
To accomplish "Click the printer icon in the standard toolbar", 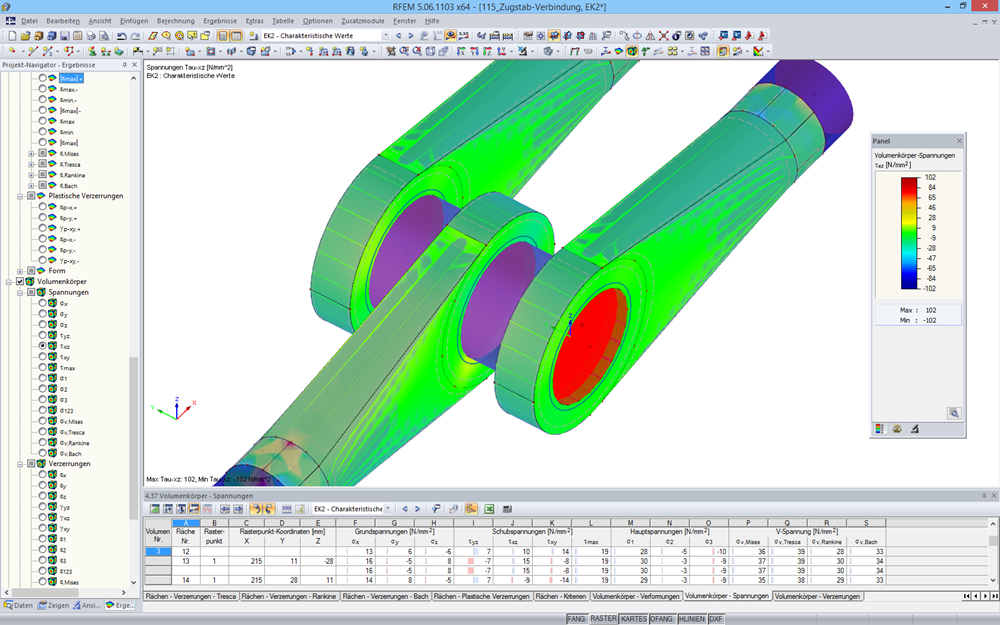I will [x=90, y=38].
